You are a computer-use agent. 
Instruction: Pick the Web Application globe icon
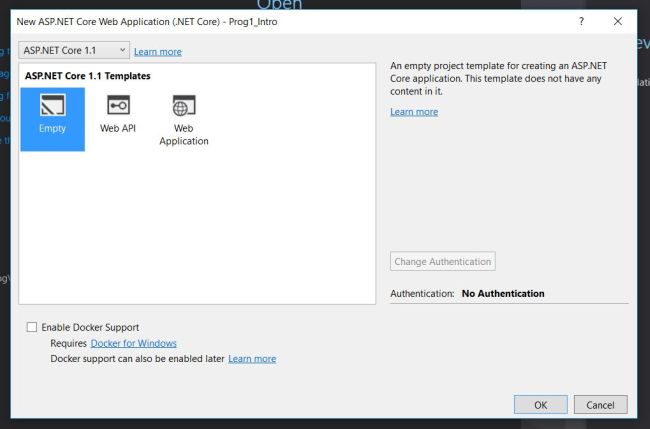pyautogui.click(x=184, y=106)
